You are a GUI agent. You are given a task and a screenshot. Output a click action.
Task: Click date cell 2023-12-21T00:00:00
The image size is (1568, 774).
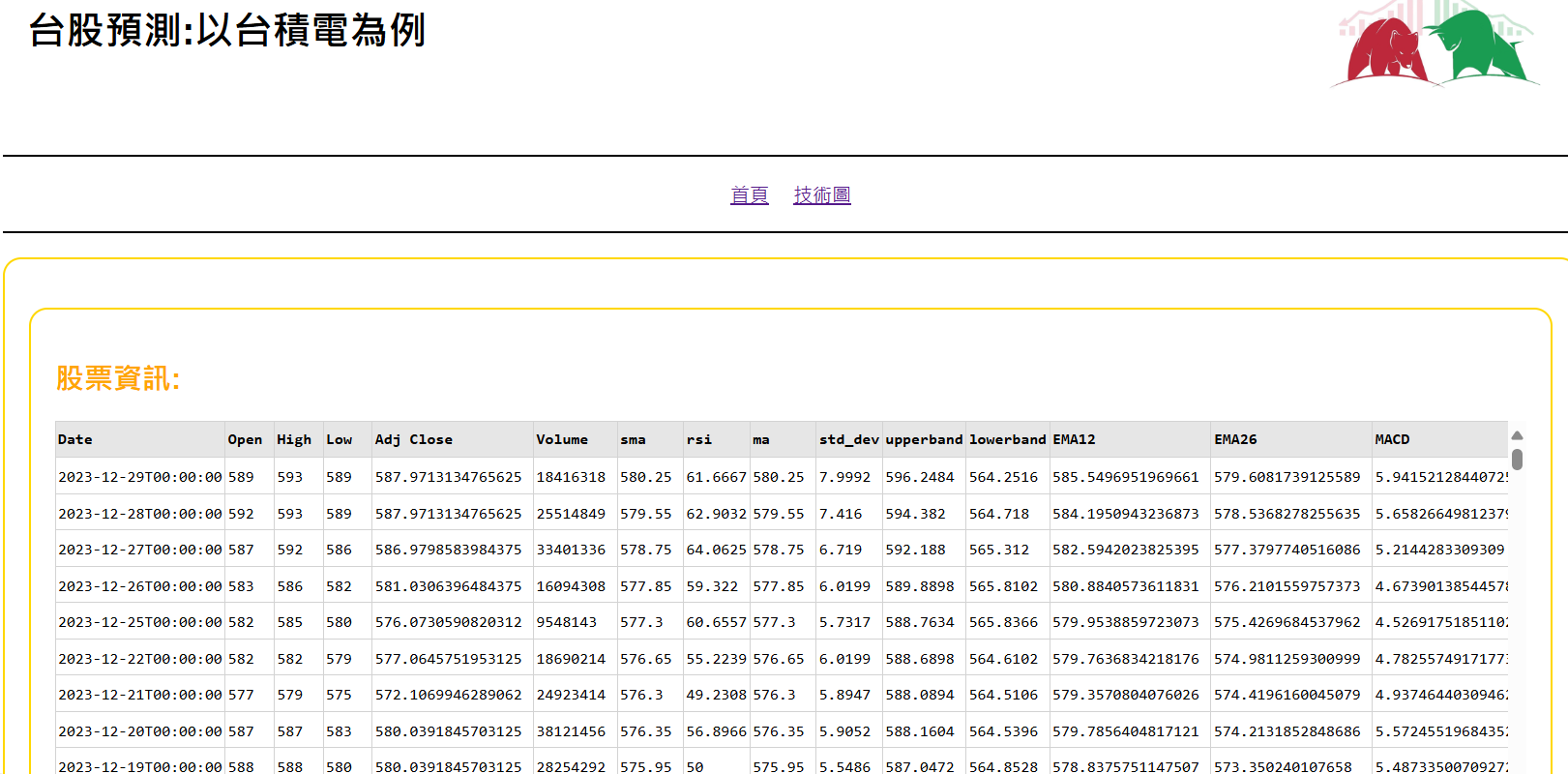(x=140, y=695)
